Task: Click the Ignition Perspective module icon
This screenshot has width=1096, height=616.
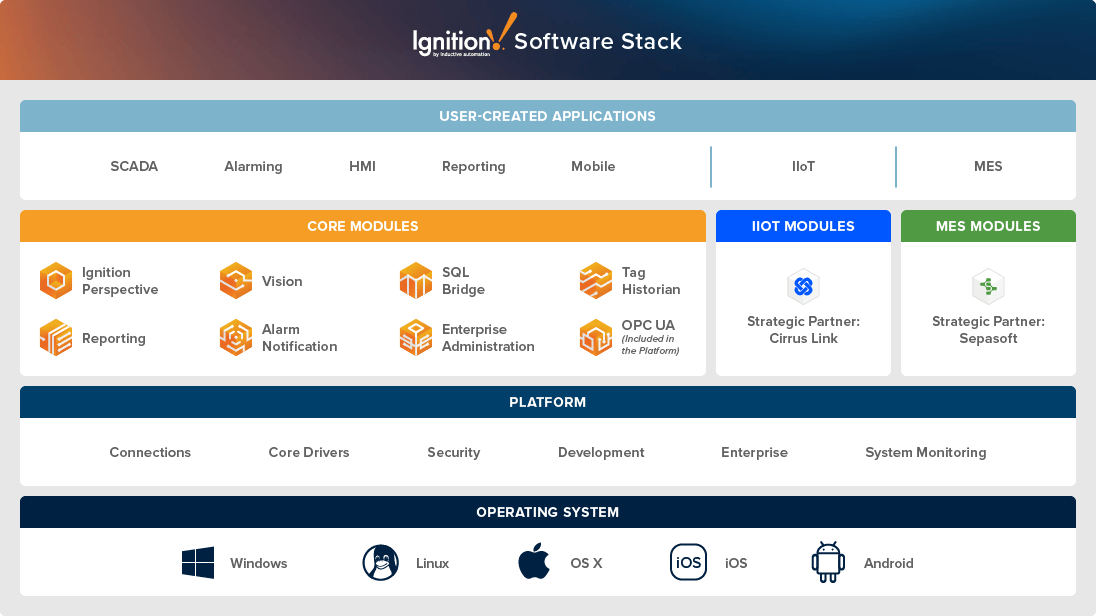Action: point(56,281)
